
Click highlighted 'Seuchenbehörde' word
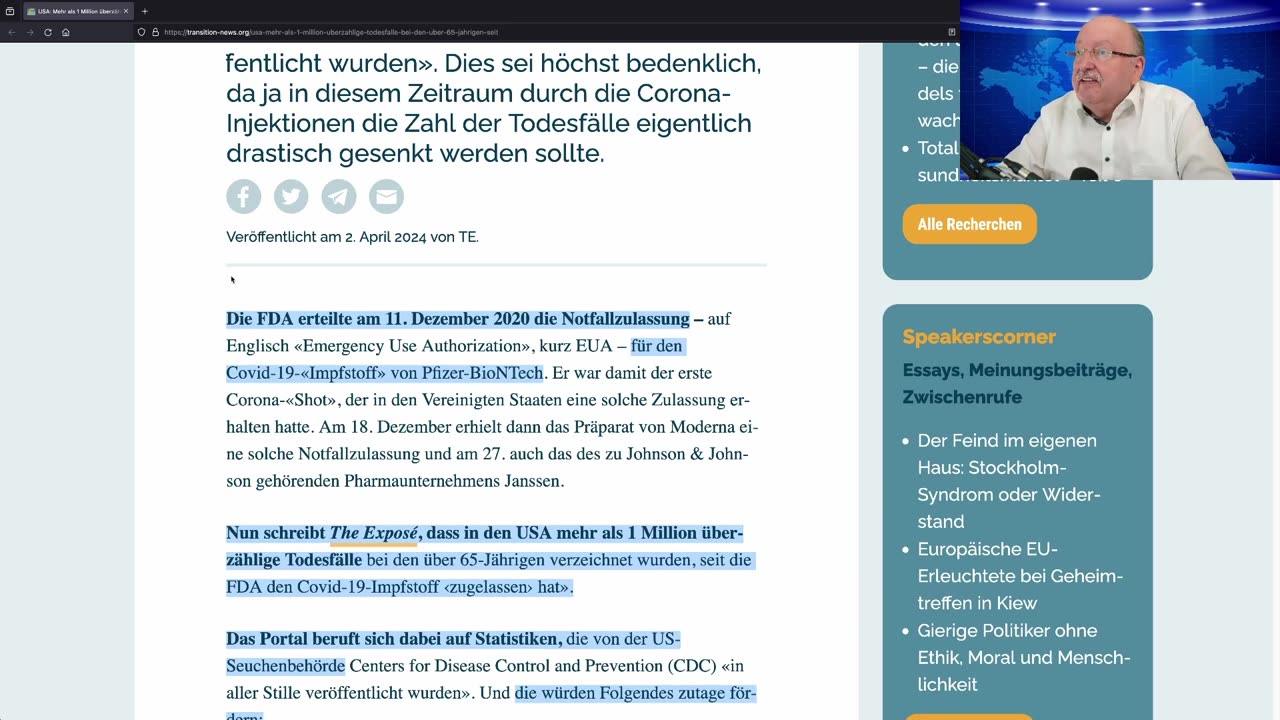click(285, 666)
